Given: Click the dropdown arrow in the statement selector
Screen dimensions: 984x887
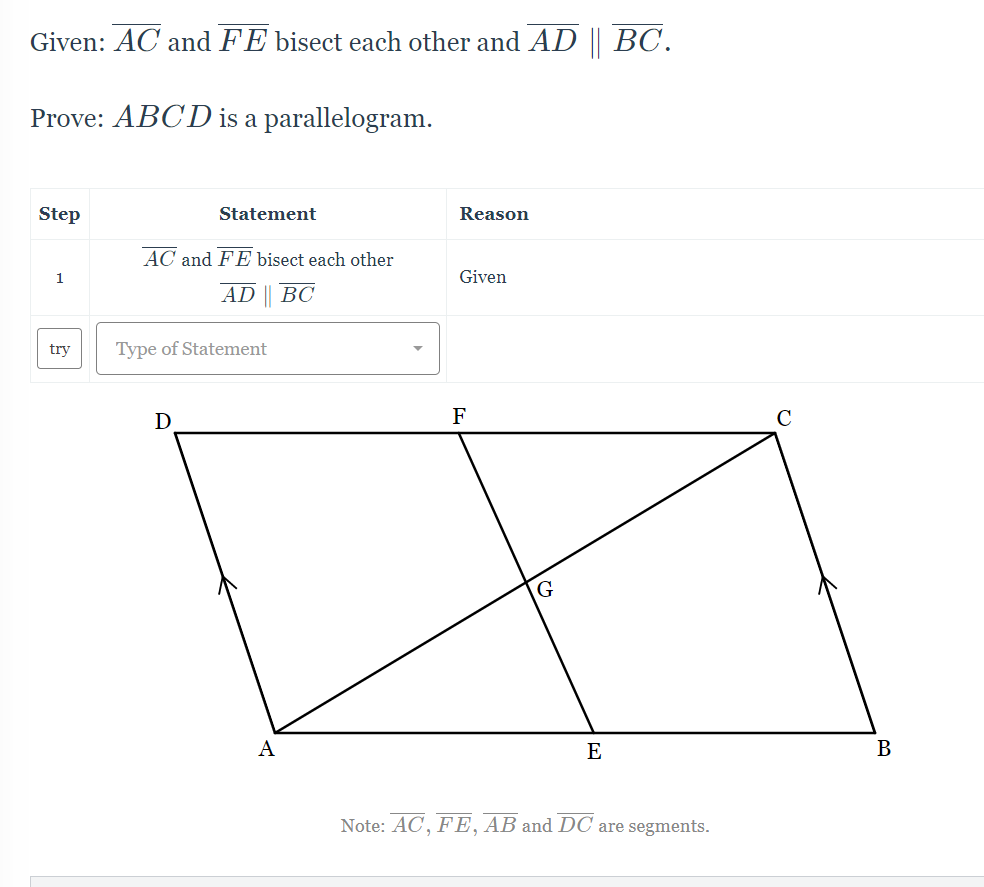Looking at the screenshot, I should coord(418,348).
